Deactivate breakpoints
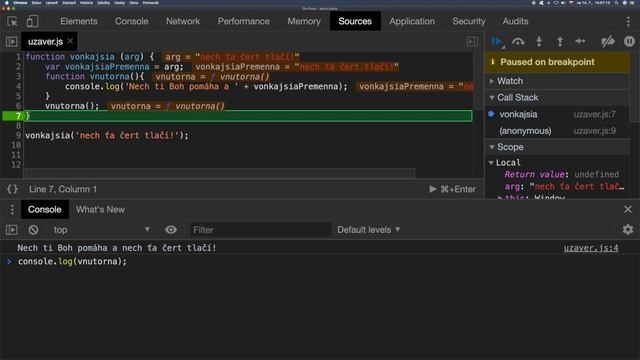Viewport: 640px width, 360px height. tap(608, 41)
